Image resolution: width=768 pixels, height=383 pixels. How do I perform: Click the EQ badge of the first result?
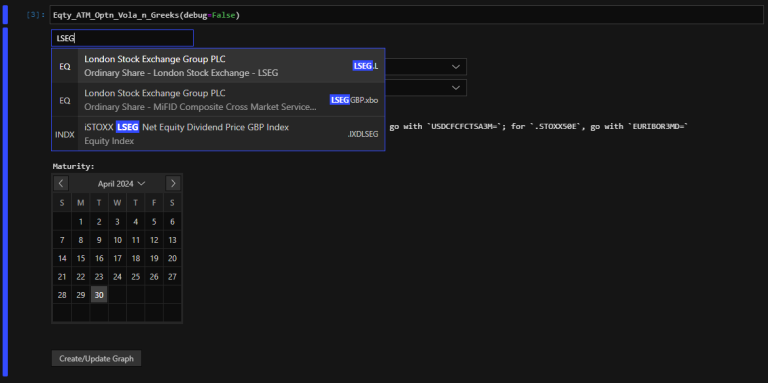[x=65, y=66]
